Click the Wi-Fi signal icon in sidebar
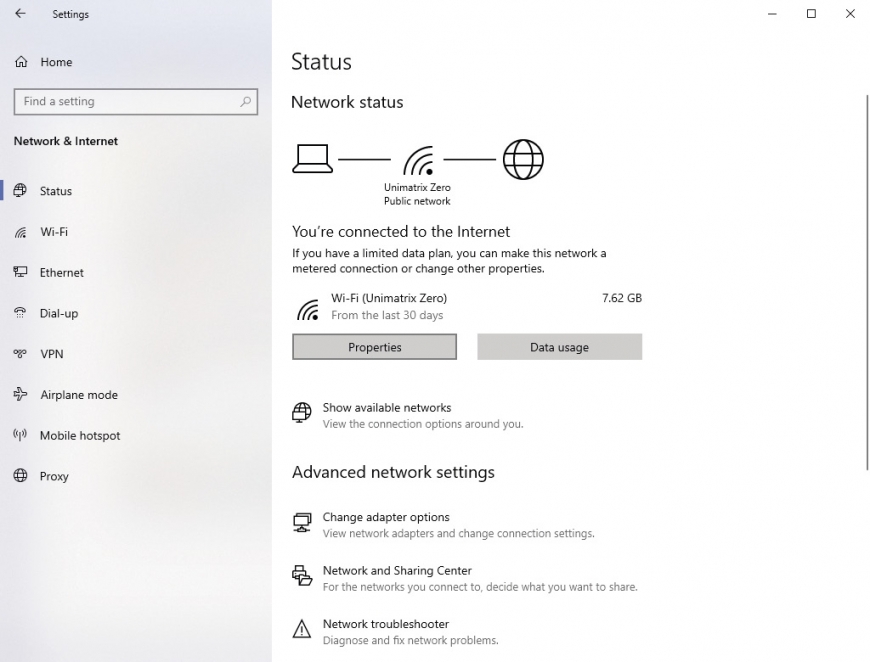The height and width of the screenshot is (662, 870). [21, 232]
